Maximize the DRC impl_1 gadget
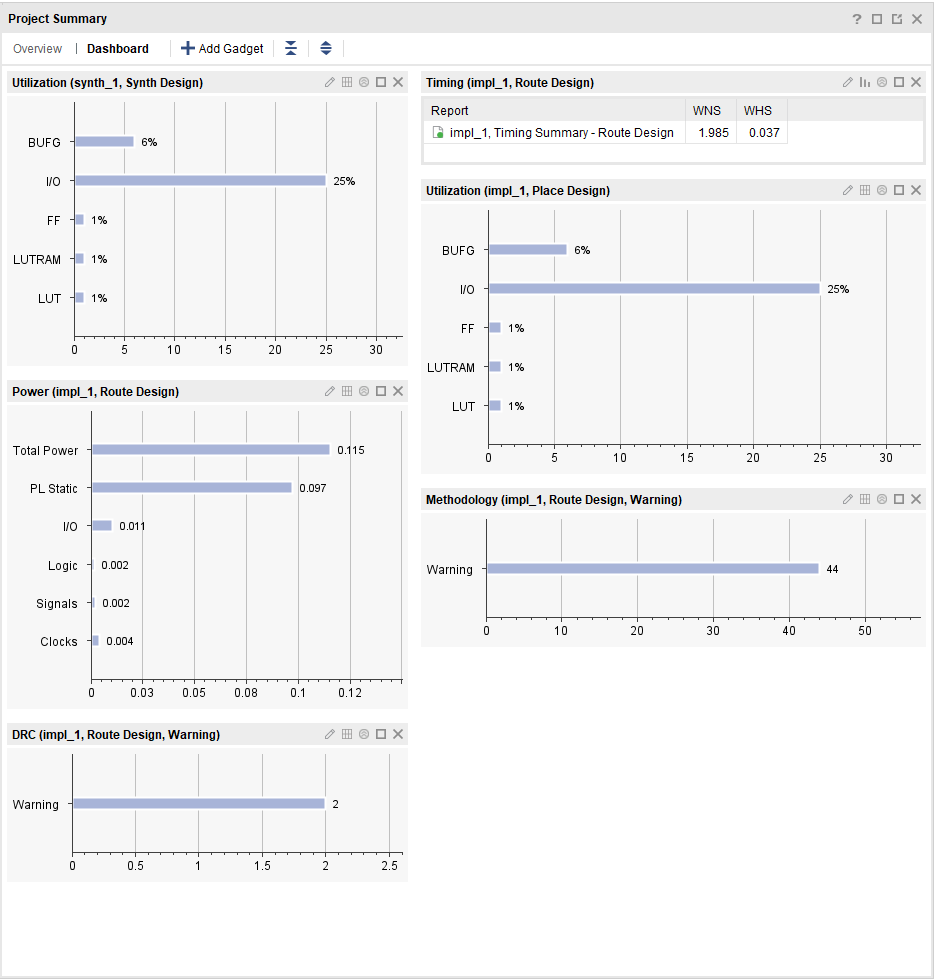Viewport: 937px width, 979px height. point(381,734)
